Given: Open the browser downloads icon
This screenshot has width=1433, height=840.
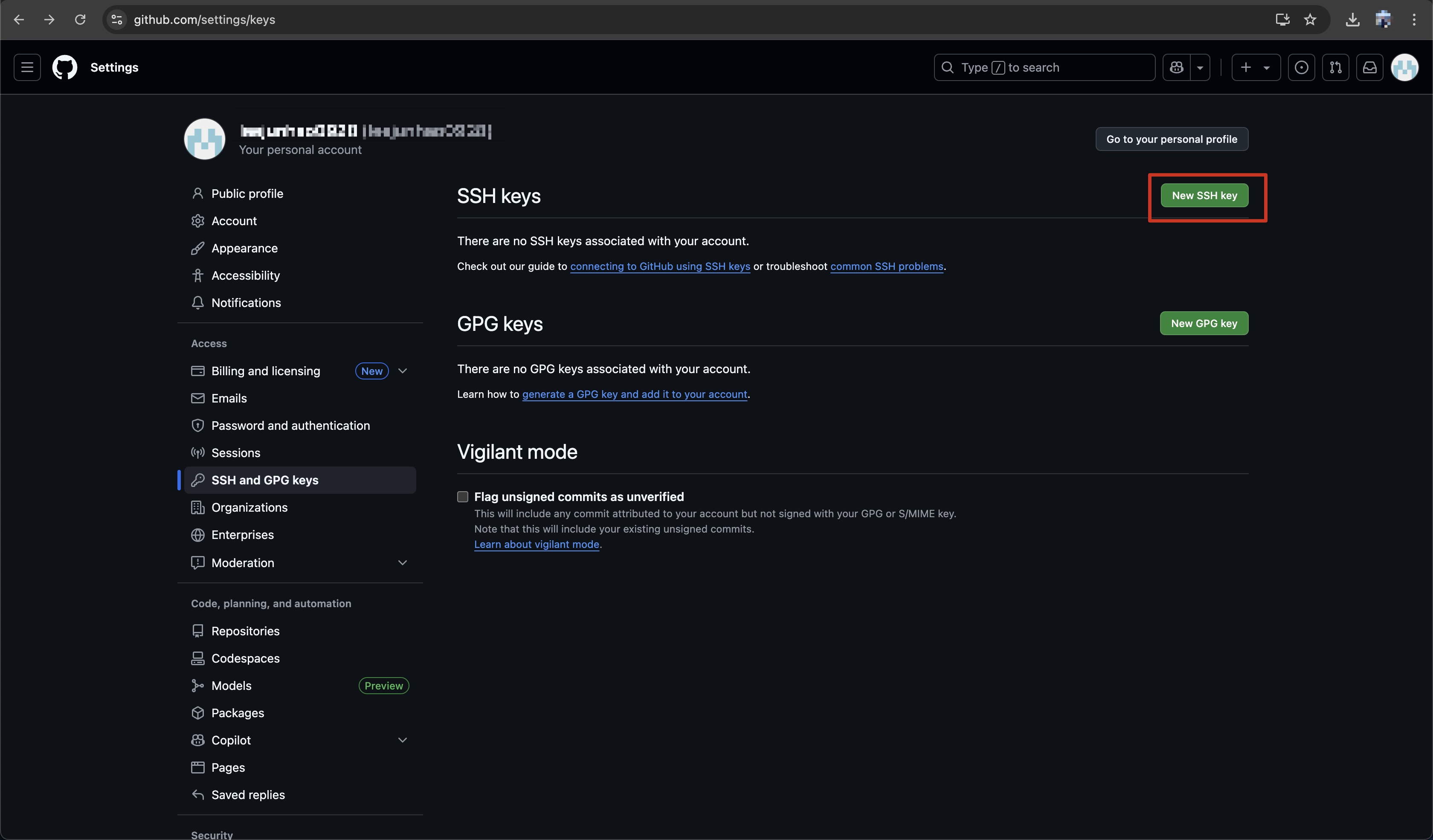Looking at the screenshot, I should 1352,19.
